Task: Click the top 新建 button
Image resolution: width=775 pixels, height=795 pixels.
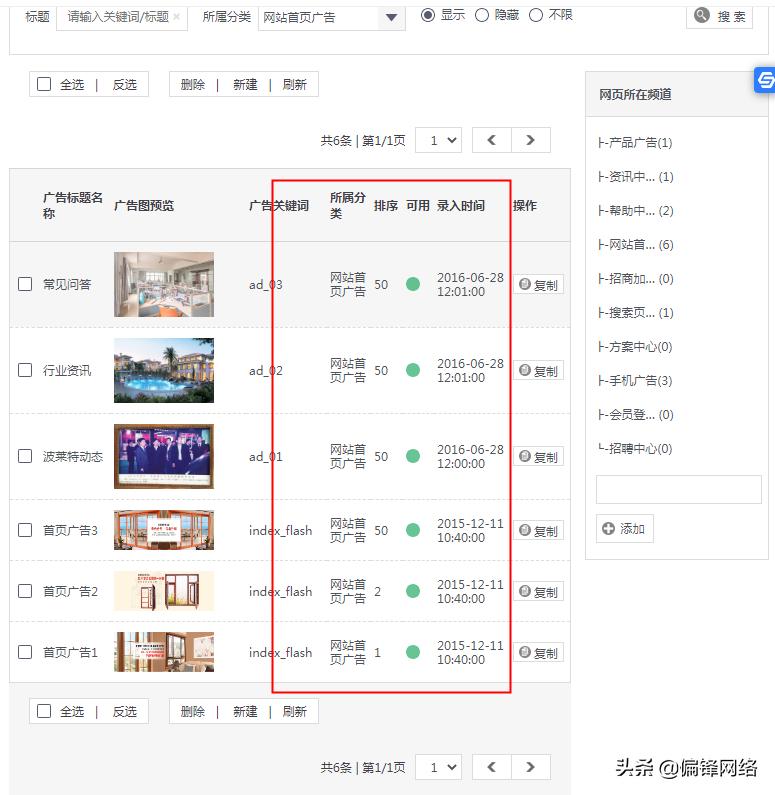Action: [x=245, y=85]
